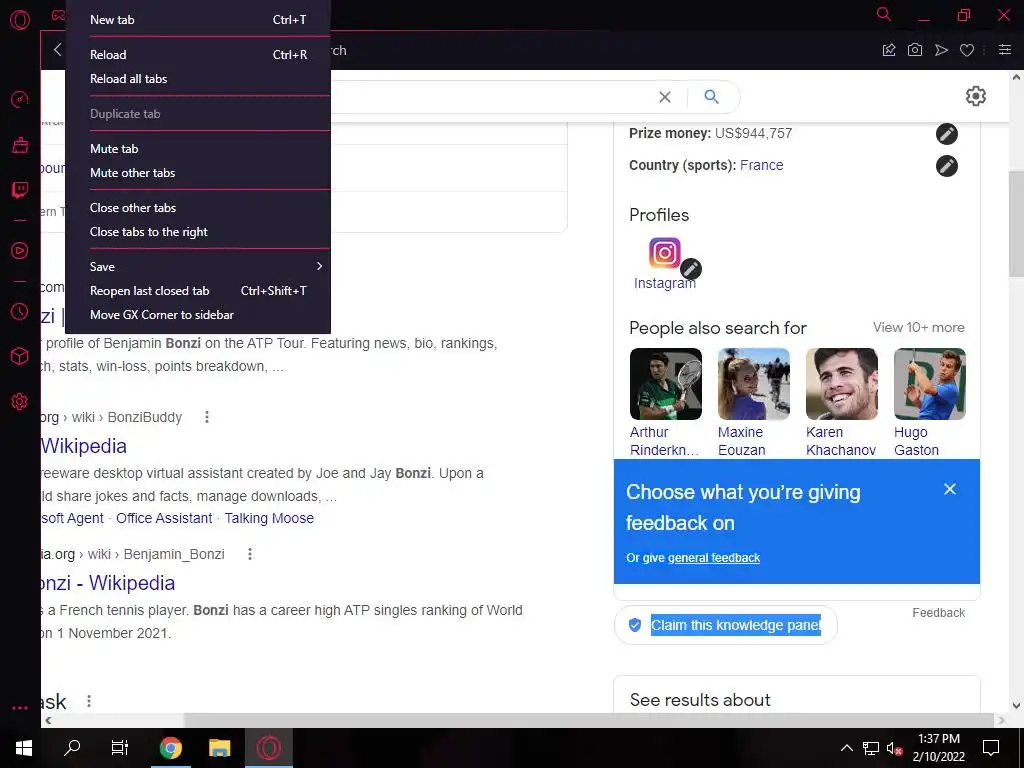Open more options for BonziBuddy result

[x=207, y=417]
